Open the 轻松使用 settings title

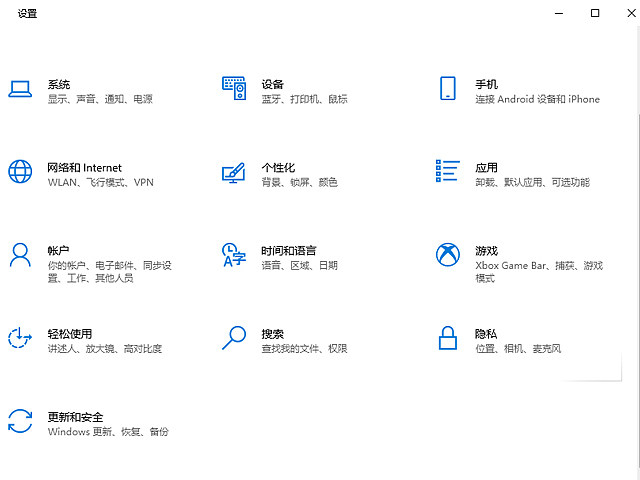[x=70, y=334]
